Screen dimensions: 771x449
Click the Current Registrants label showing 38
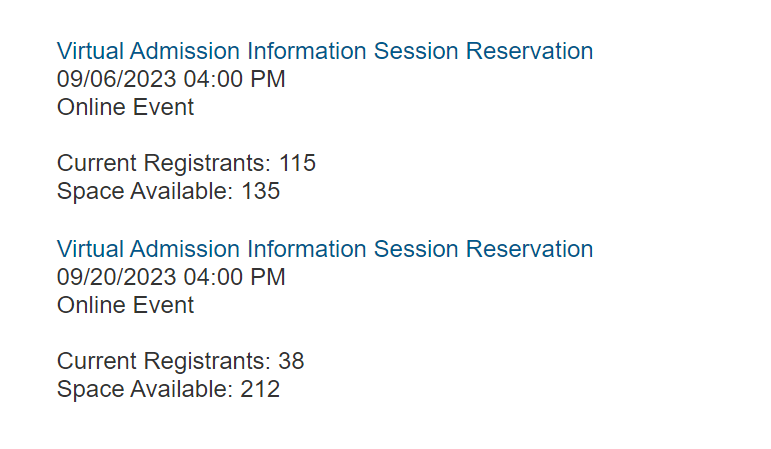[164, 362]
